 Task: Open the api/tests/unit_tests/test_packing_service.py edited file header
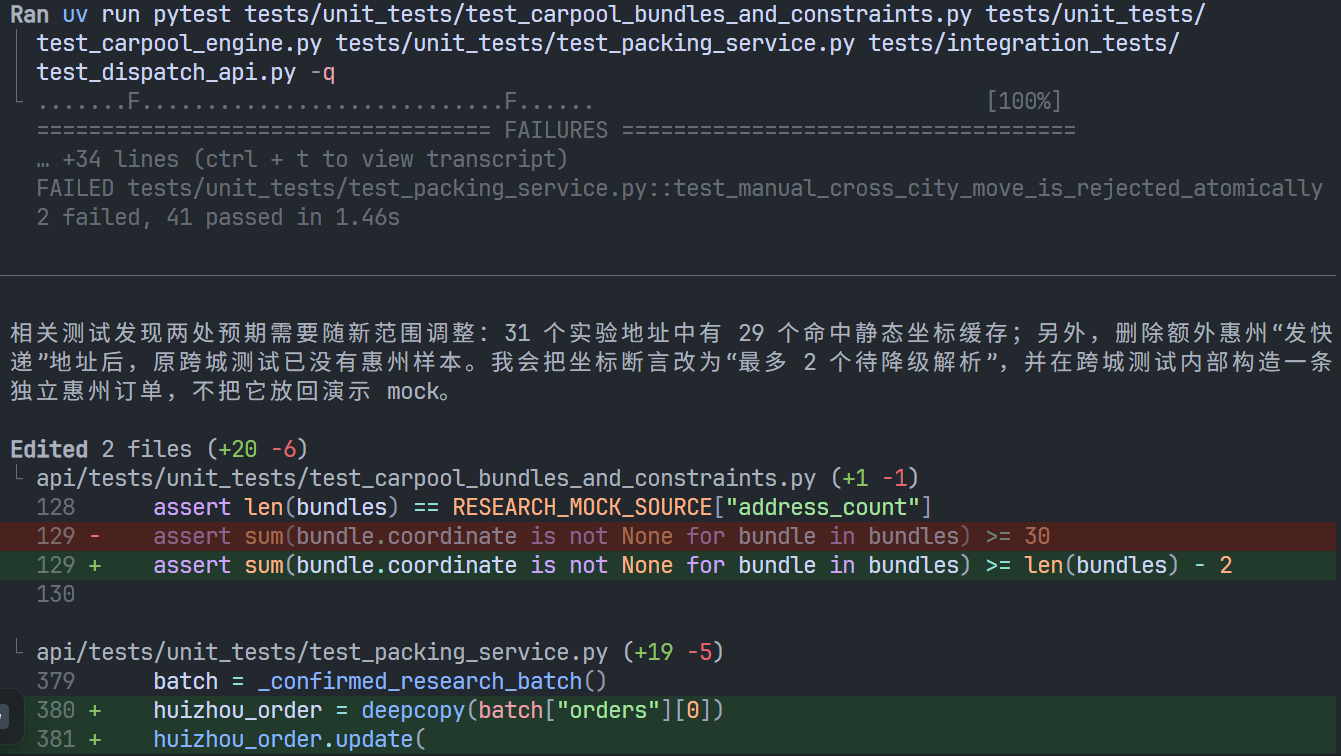coord(380,652)
